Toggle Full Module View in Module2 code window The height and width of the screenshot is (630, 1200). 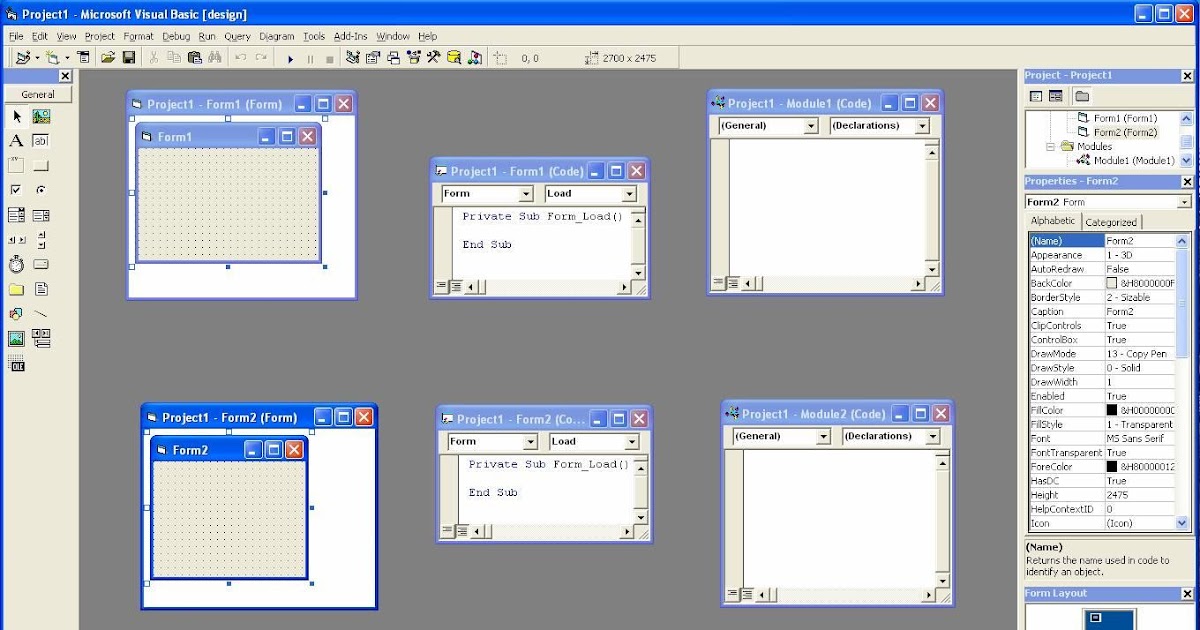745,594
